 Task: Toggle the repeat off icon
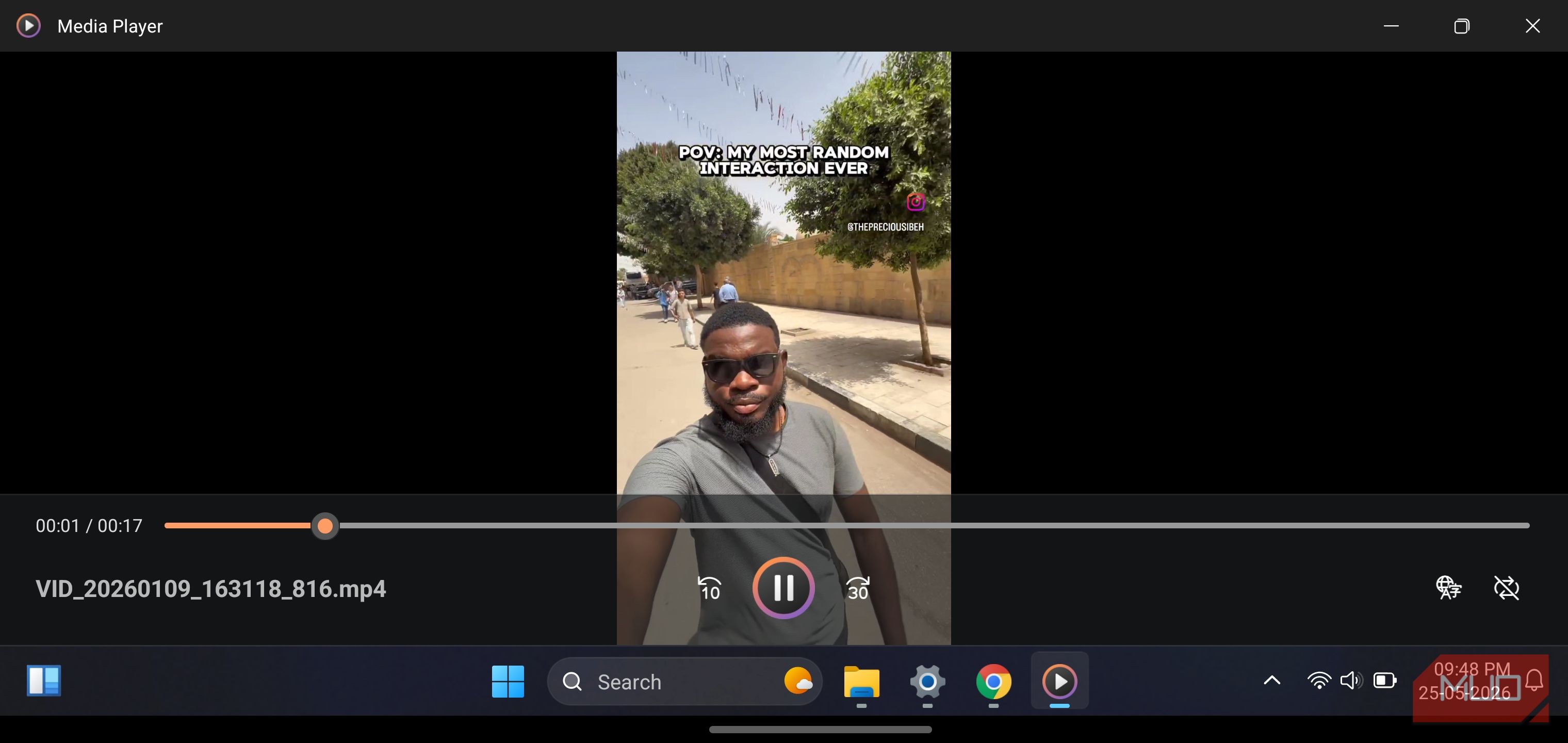(x=1507, y=588)
